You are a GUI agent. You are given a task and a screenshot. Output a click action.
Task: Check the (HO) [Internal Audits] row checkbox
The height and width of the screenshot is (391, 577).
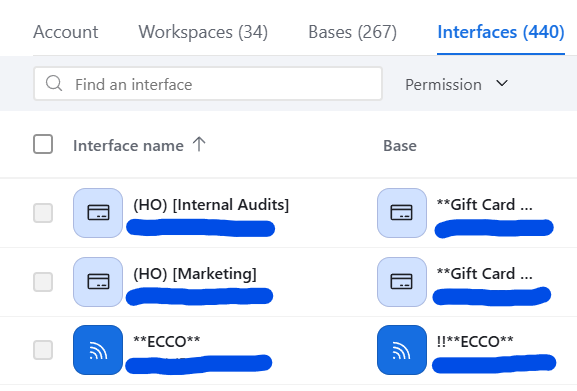tap(43, 213)
